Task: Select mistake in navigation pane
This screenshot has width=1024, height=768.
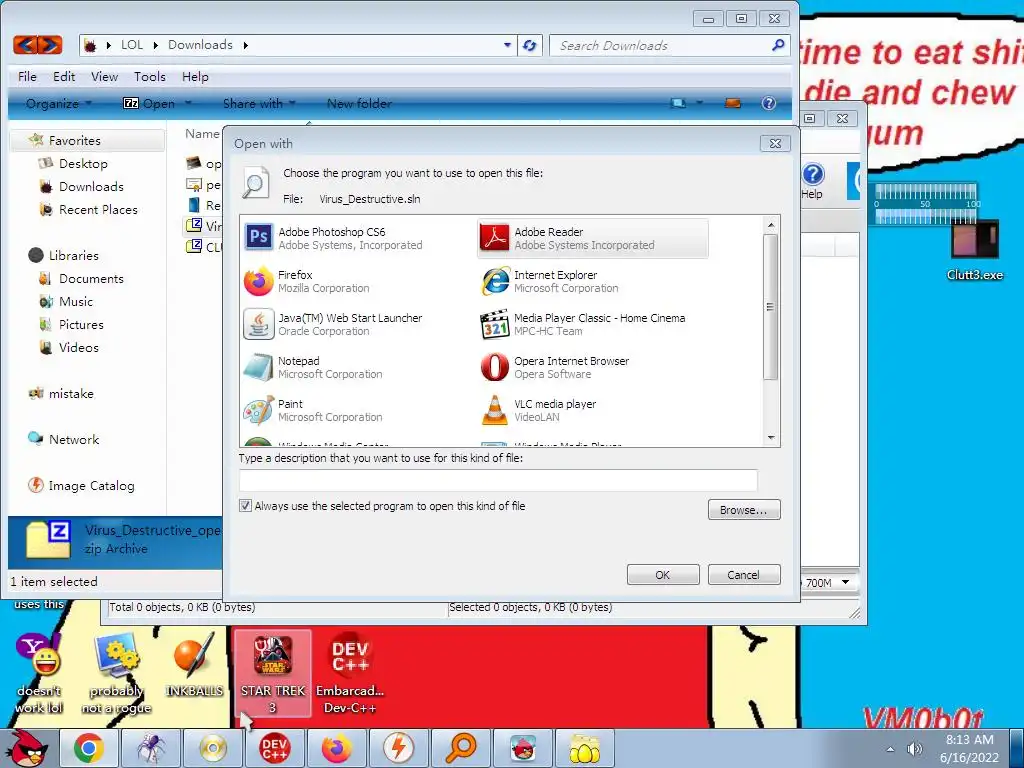Action: pyautogui.click(x=71, y=393)
